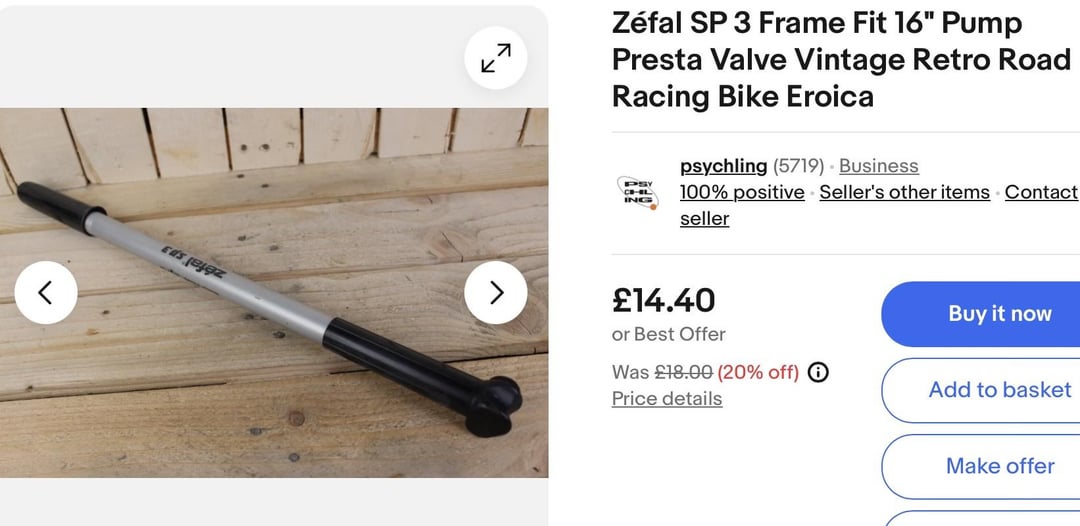Click the 20% off discount text

click(758, 372)
